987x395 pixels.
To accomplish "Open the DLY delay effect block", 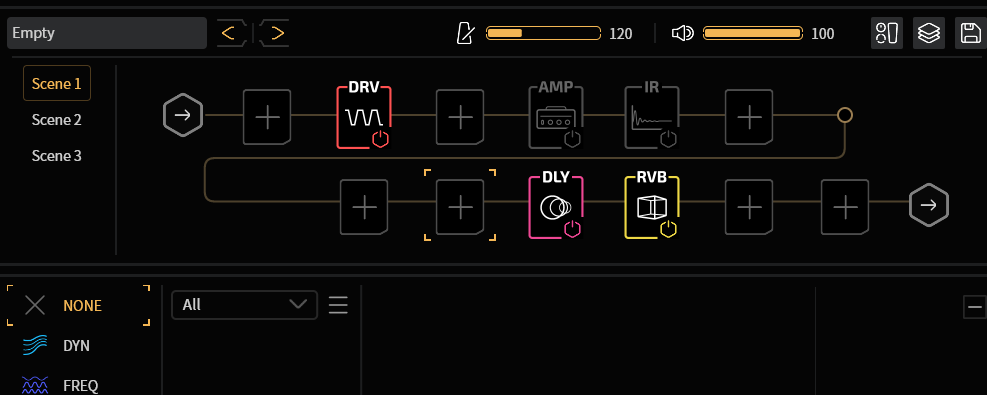I will tap(556, 206).
